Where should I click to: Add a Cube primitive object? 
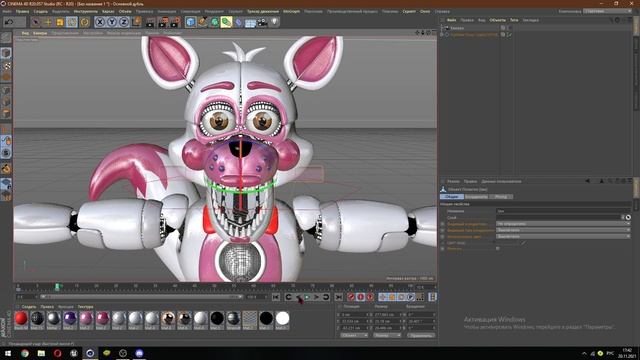(190, 22)
